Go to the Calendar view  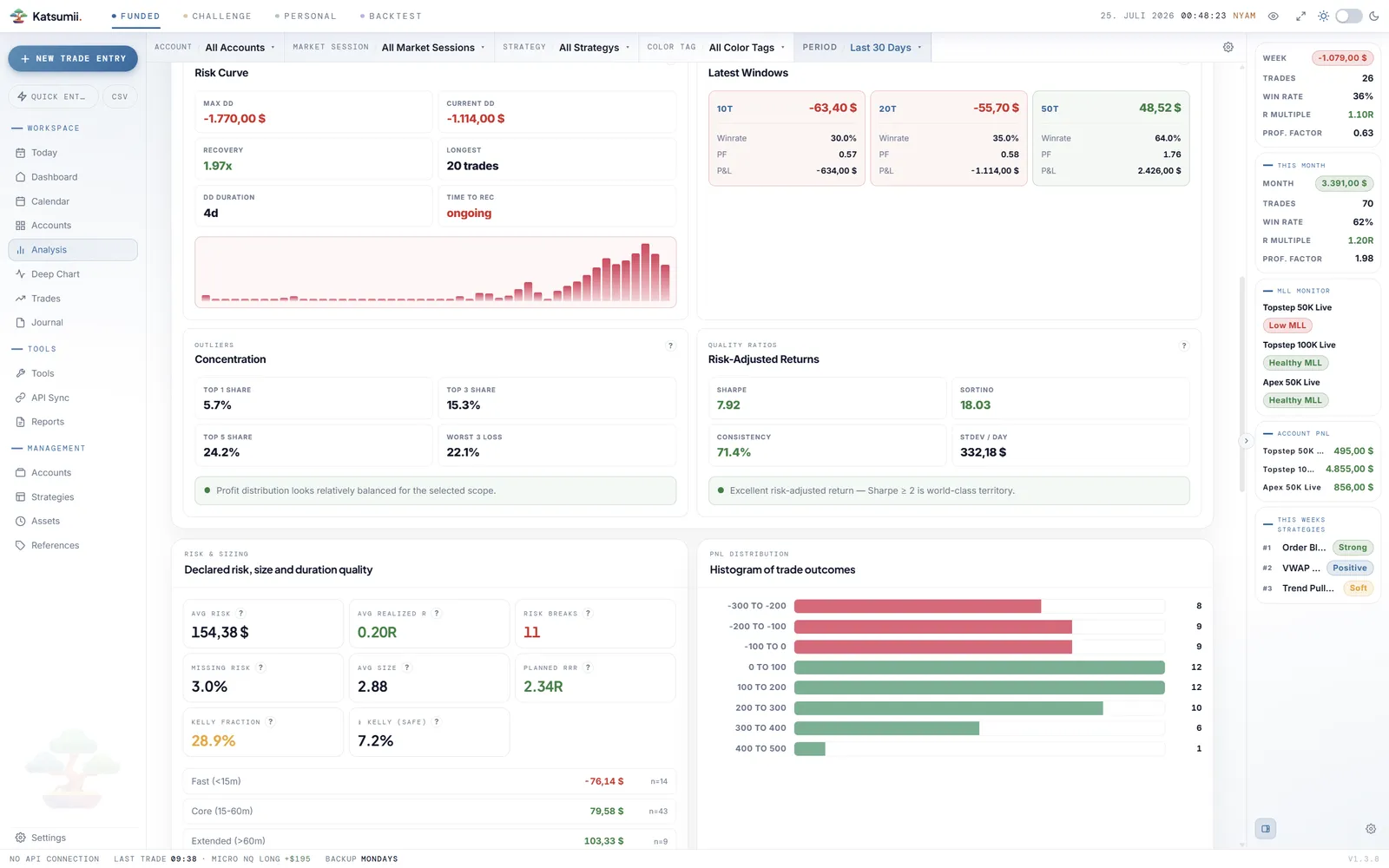73,201
